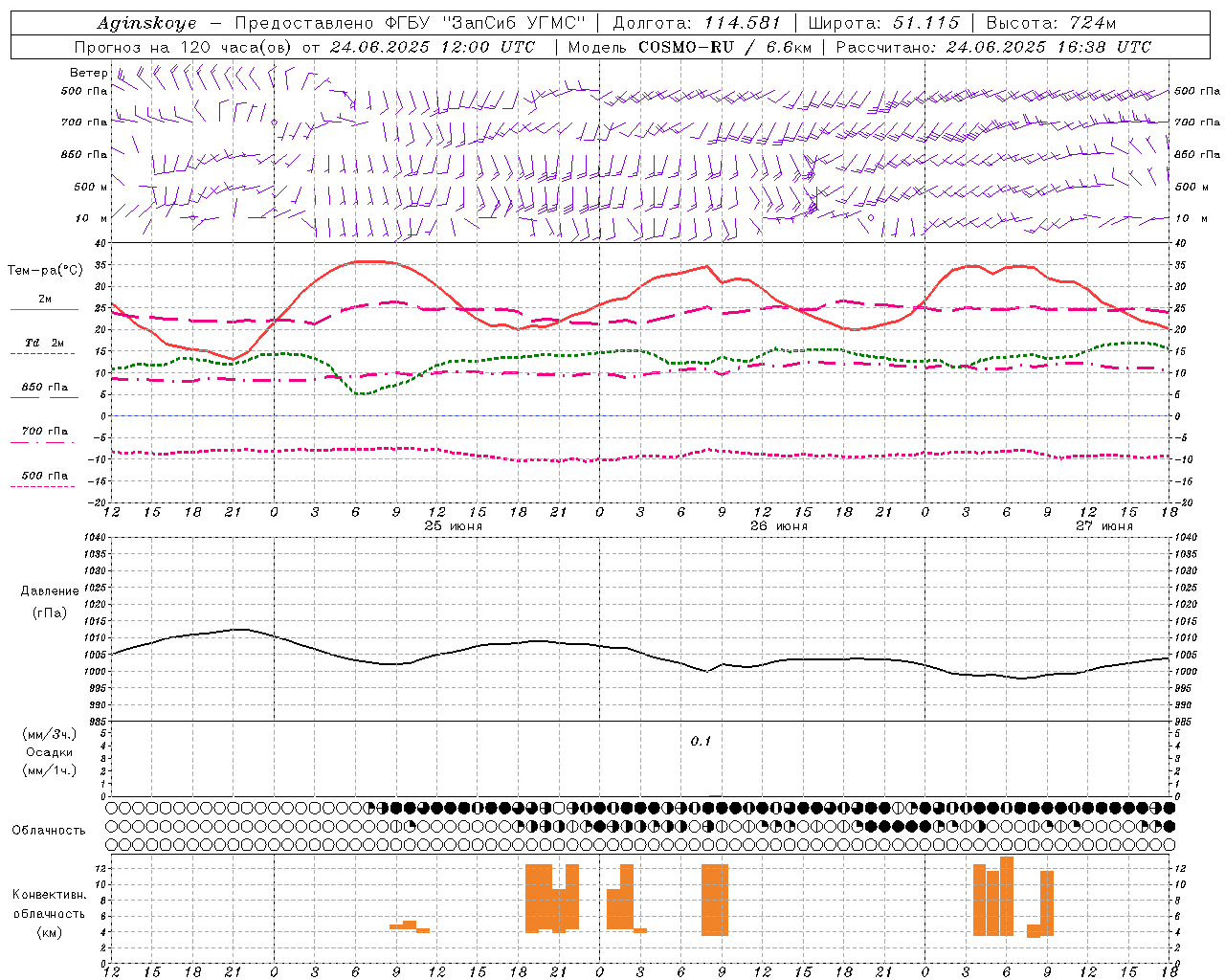
Task: Click the station name Aginskoye in the header
Action: pyautogui.click(x=147, y=23)
